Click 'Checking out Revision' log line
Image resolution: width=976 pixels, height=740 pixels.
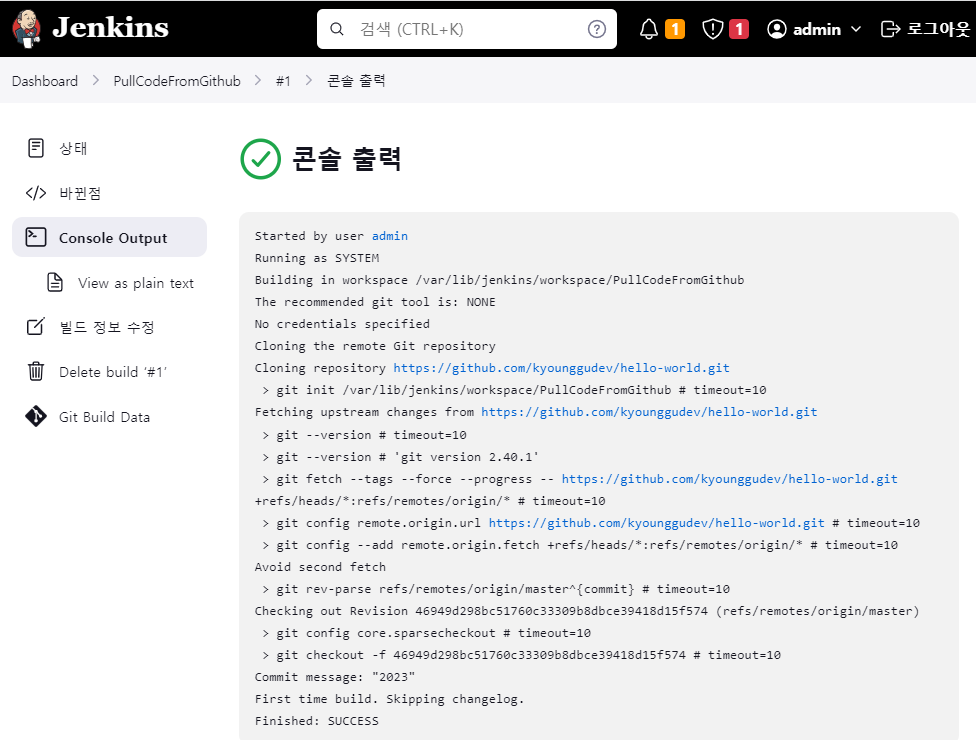tap(586, 611)
